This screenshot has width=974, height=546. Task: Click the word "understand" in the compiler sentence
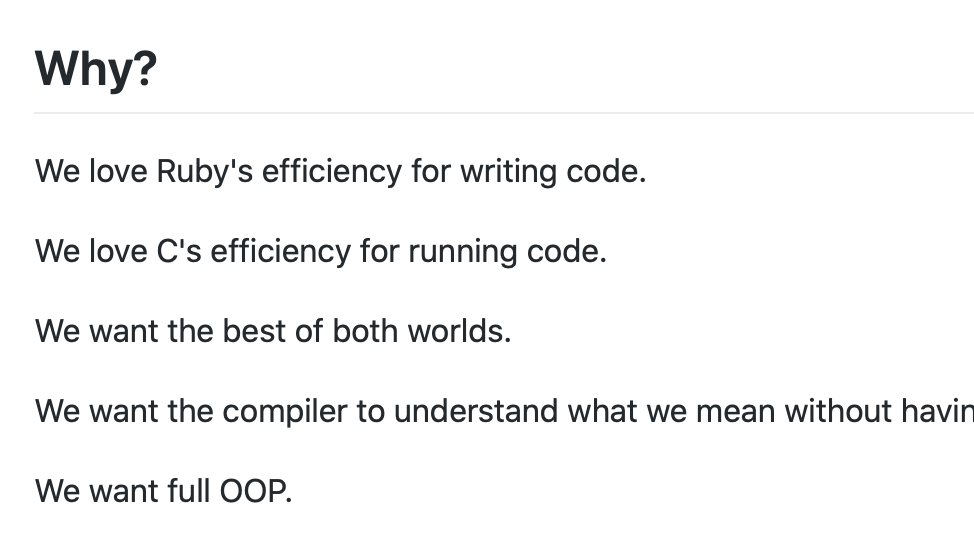point(476,411)
